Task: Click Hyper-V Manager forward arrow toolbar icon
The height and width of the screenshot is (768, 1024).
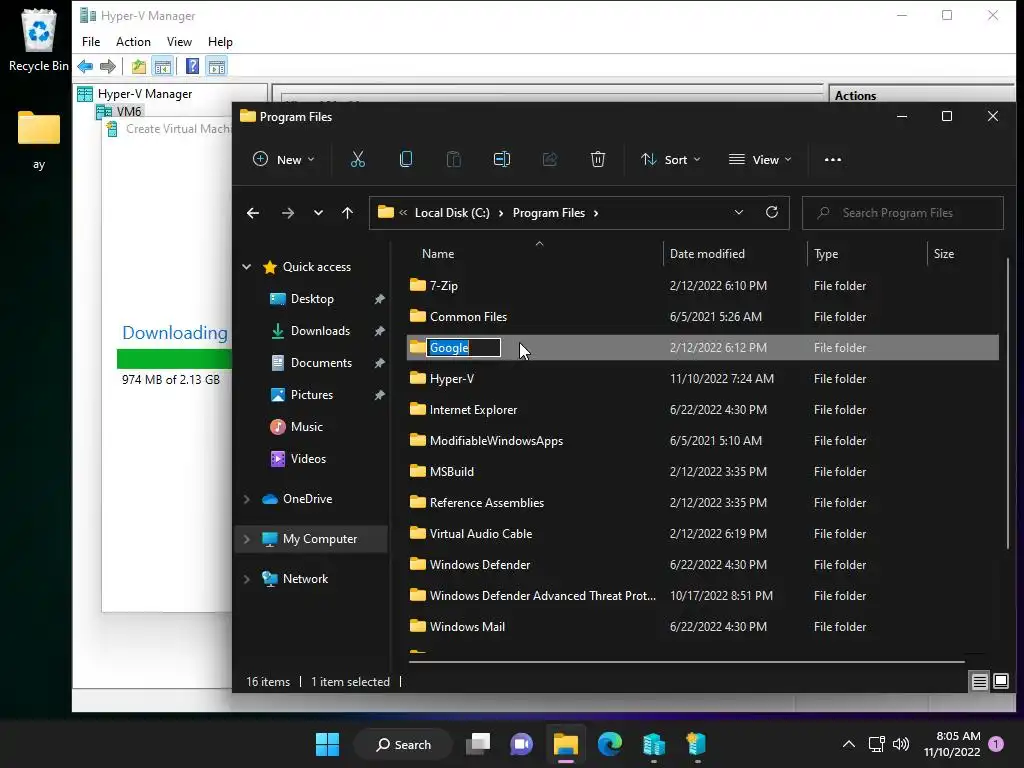Action: click(108, 66)
